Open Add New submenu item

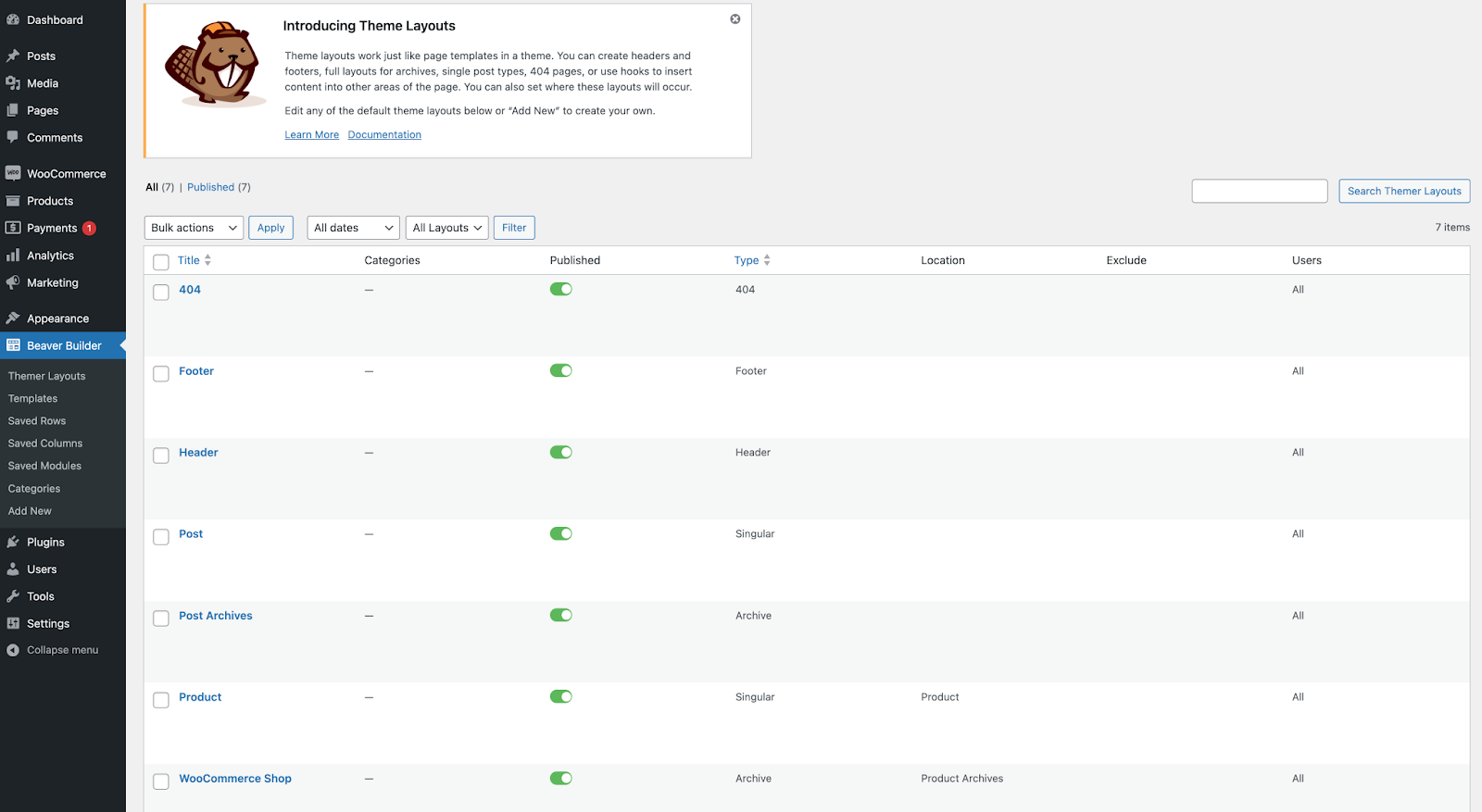click(x=31, y=511)
